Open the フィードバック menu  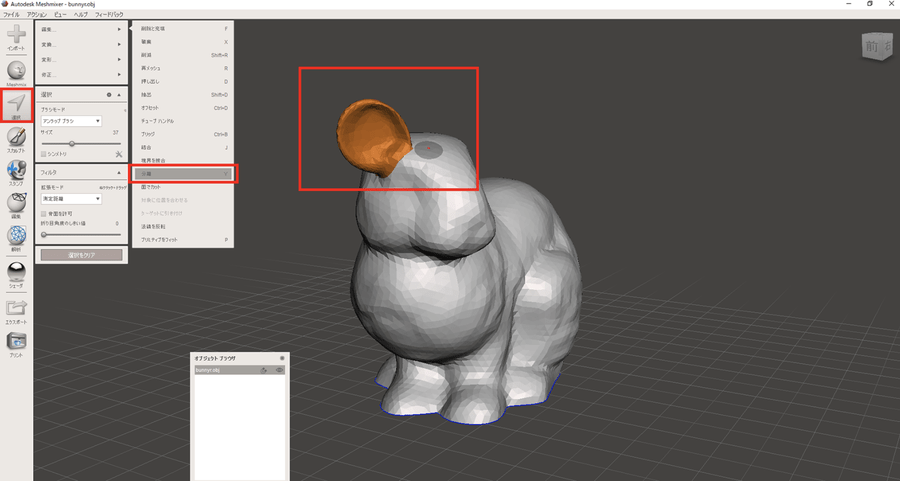click(109, 14)
